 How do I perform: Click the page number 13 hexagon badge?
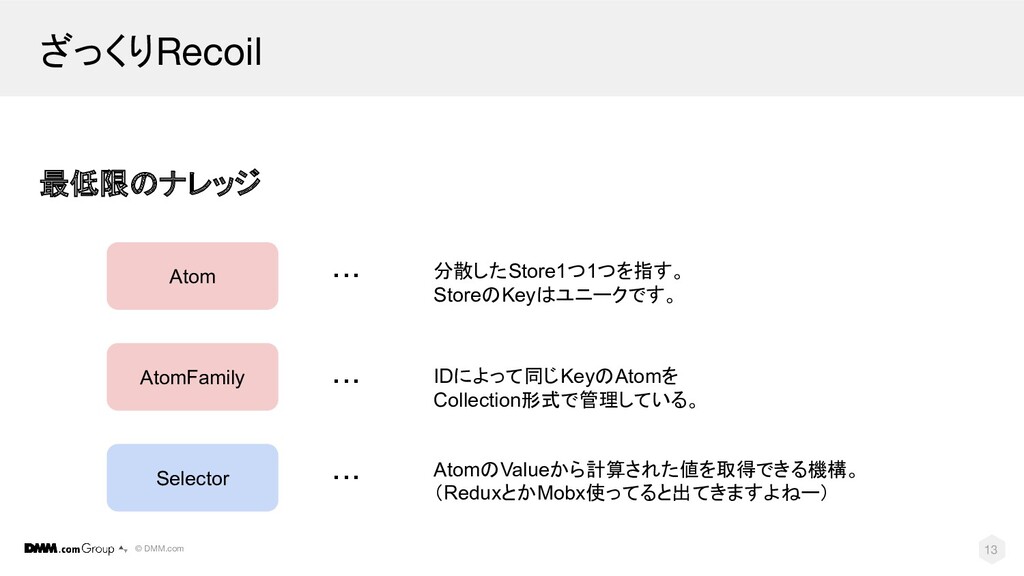click(991, 549)
